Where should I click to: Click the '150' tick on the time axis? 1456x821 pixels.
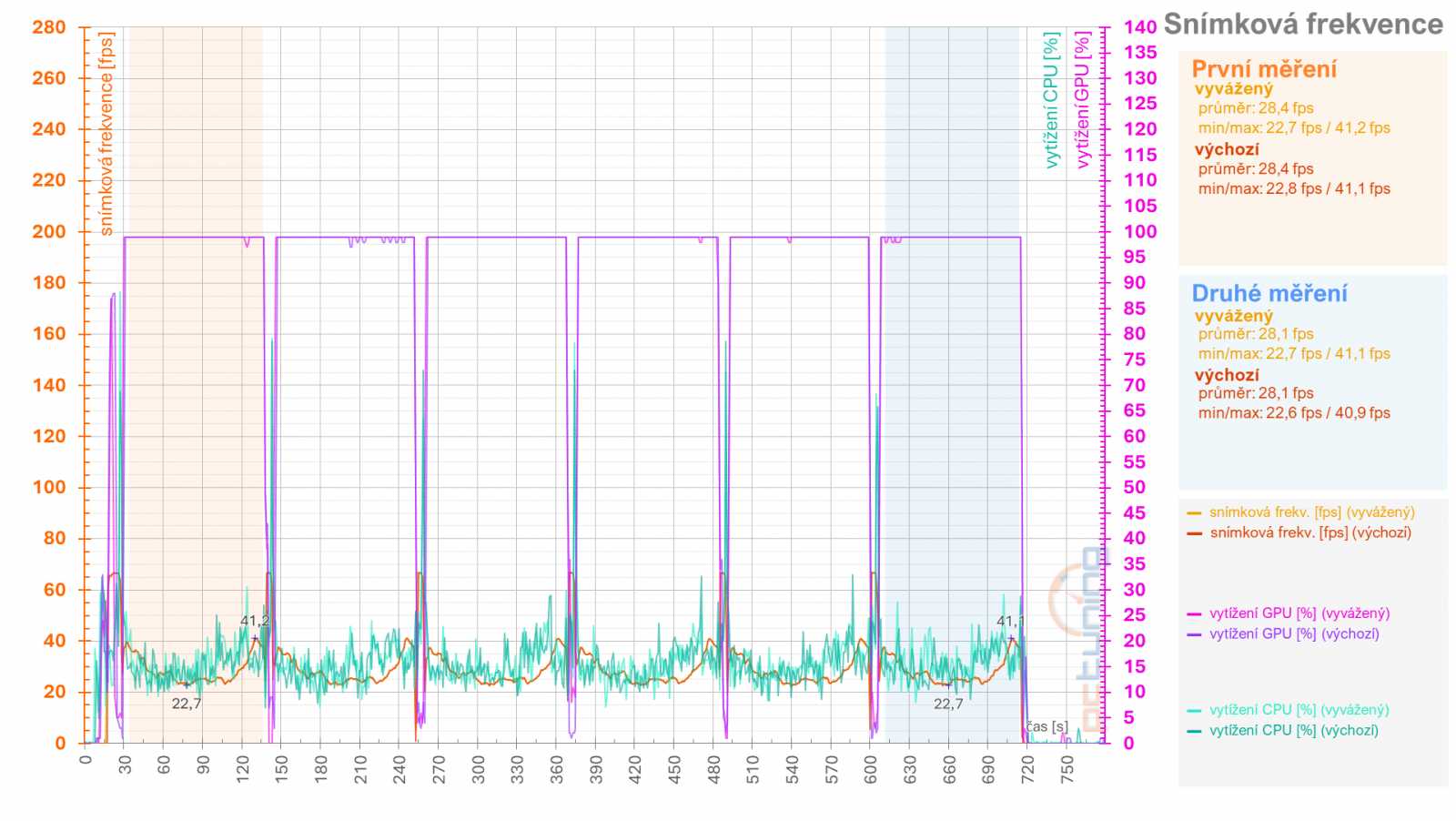(x=281, y=769)
